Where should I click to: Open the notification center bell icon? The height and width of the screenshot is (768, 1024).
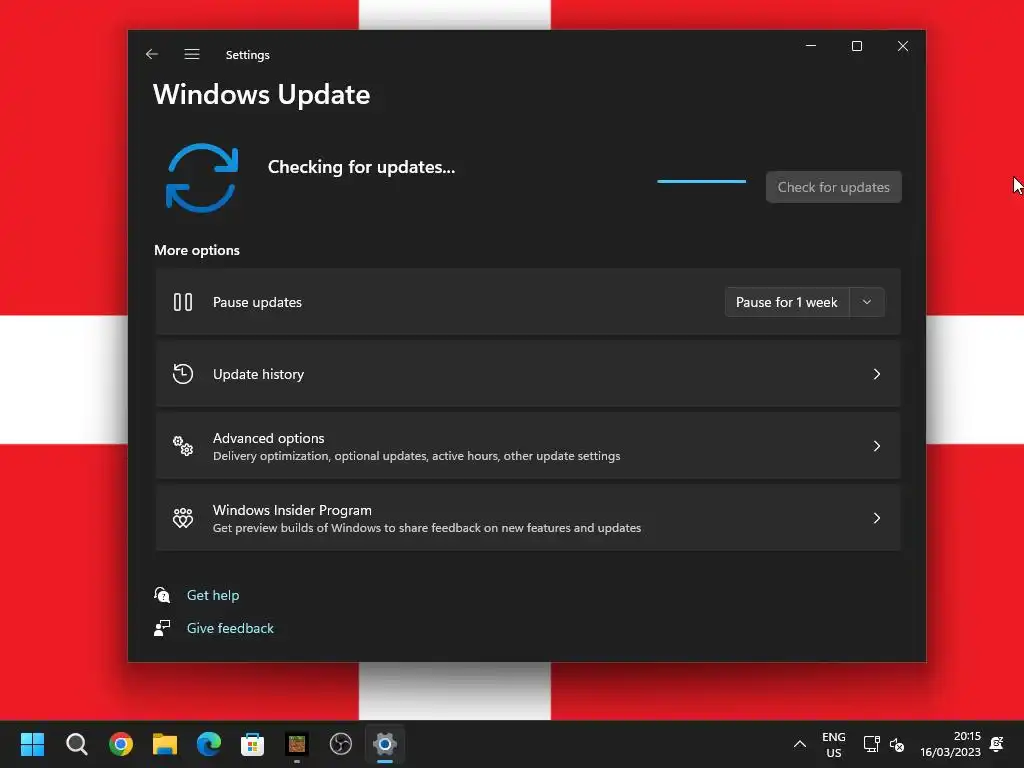pos(997,744)
